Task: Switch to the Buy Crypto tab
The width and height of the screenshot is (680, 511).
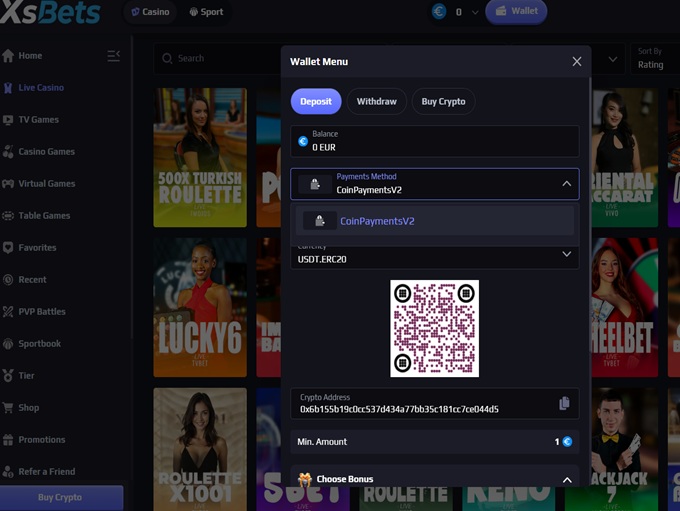Action: coord(443,101)
